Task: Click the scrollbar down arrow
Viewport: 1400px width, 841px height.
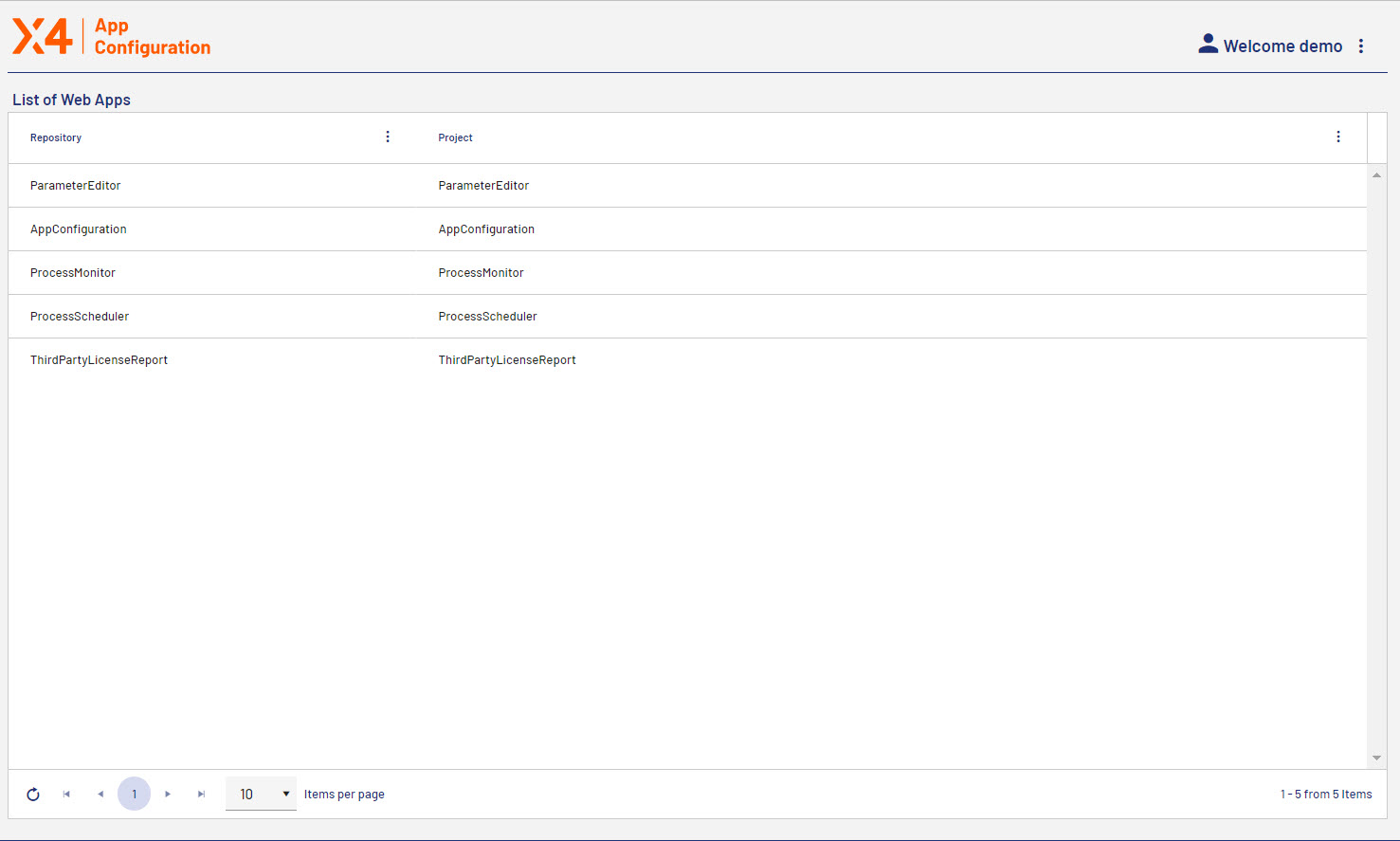Action: [x=1376, y=758]
